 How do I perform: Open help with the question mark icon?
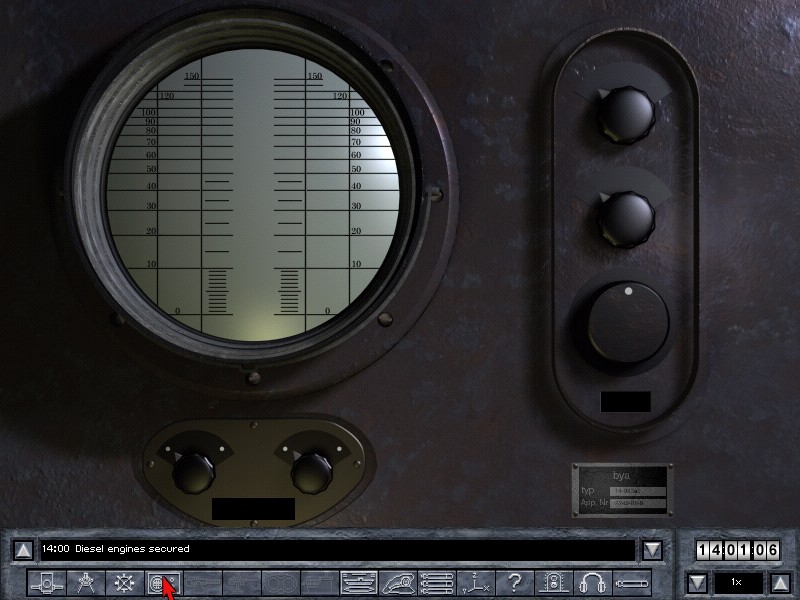[x=514, y=582]
